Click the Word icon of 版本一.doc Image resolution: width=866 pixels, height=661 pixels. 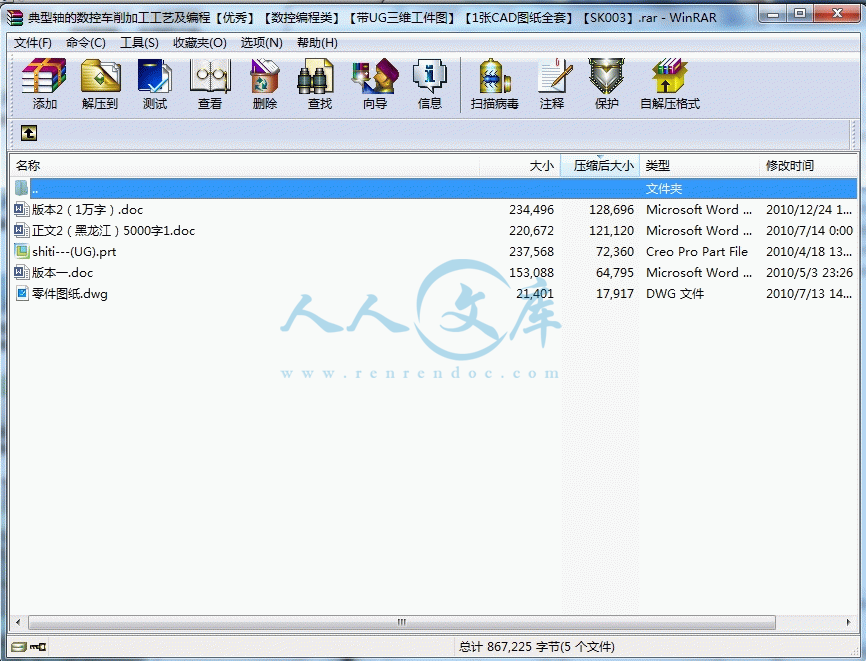point(22,272)
